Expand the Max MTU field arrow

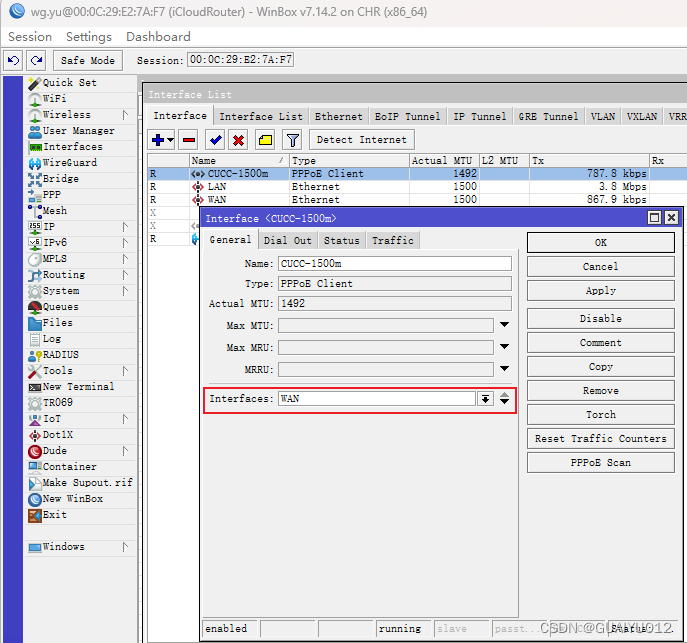(505, 324)
